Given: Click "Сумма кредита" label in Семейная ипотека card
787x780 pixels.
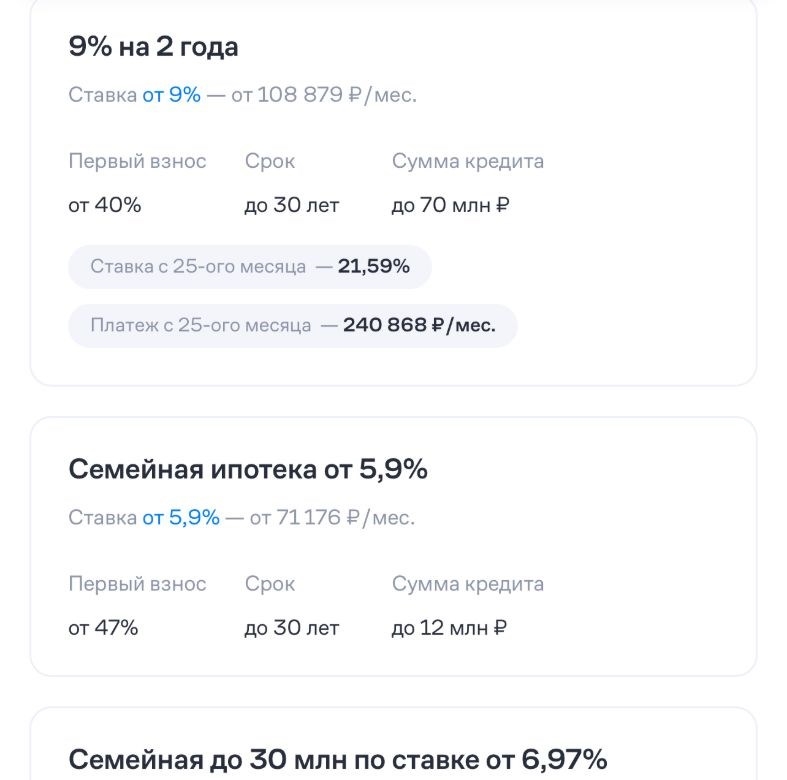Looking at the screenshot, I should [468, 585].
